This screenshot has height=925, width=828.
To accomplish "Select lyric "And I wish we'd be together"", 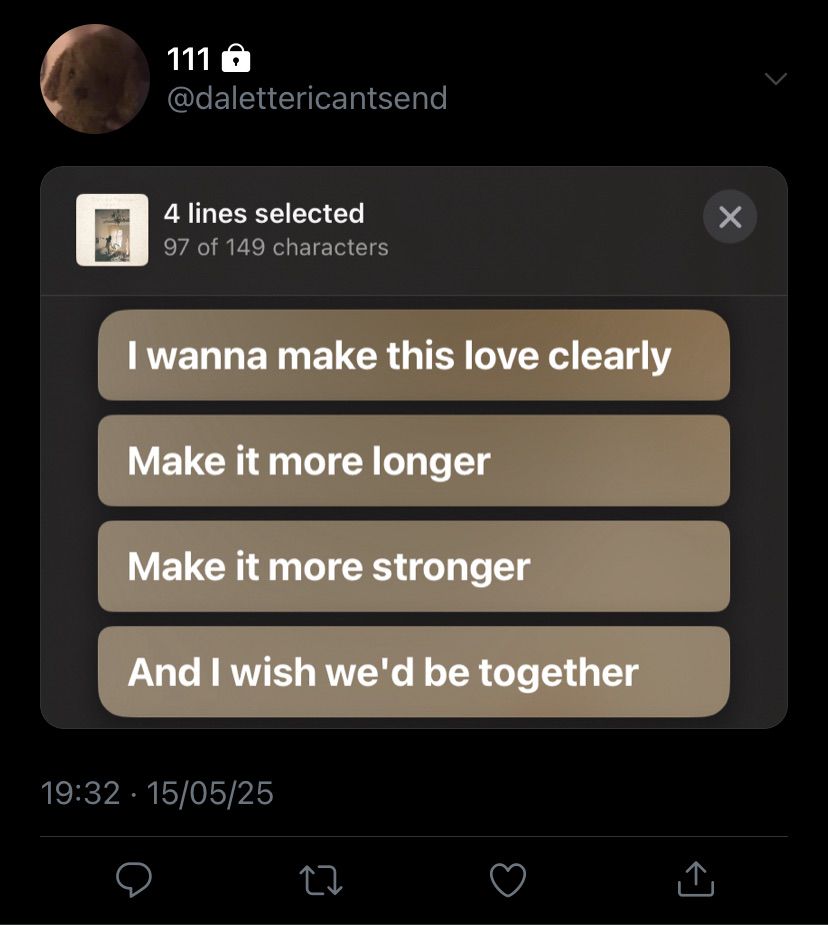I will [x=413, y=672].
